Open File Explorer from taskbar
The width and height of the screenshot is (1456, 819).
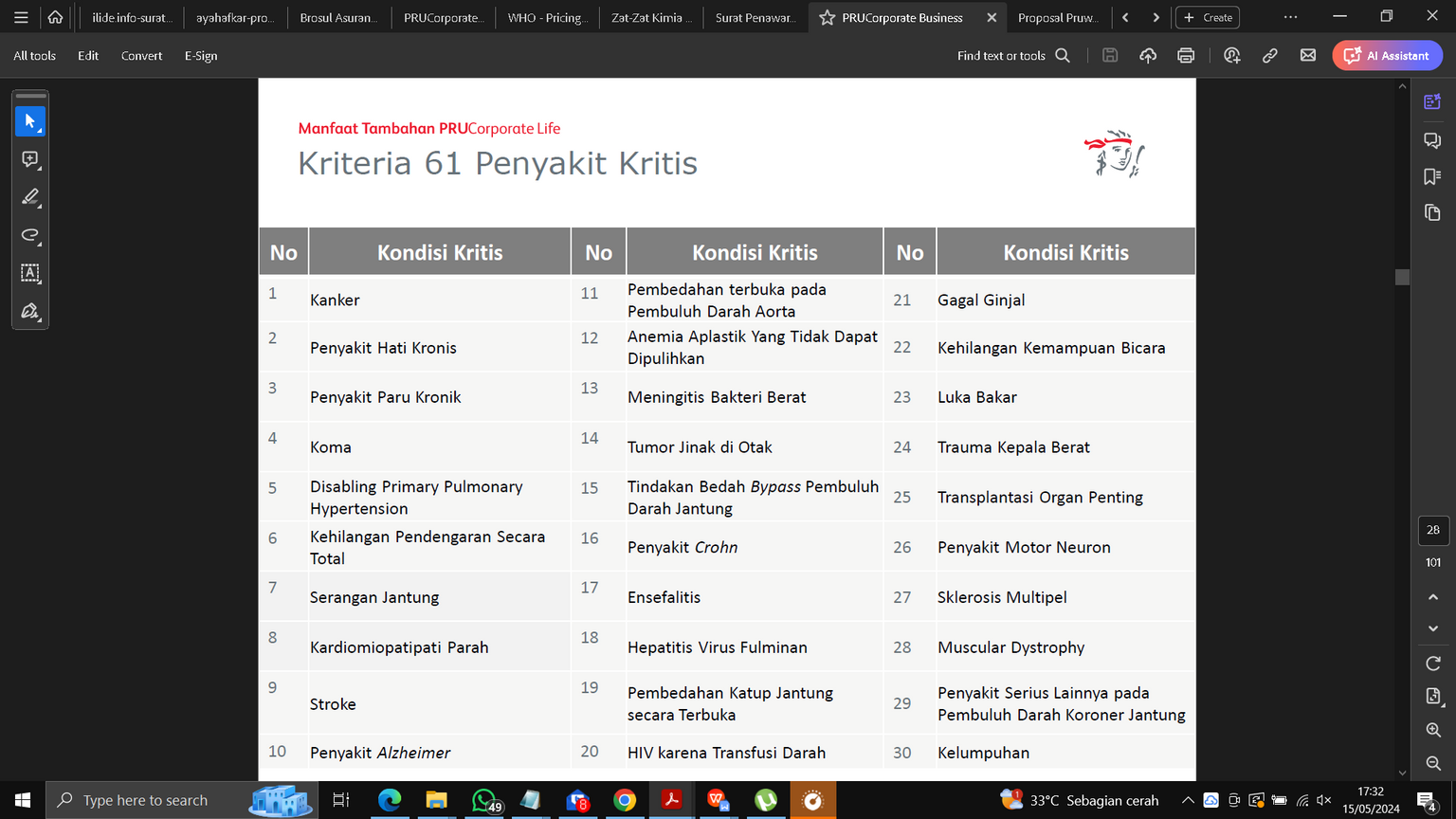pos(436,800)
